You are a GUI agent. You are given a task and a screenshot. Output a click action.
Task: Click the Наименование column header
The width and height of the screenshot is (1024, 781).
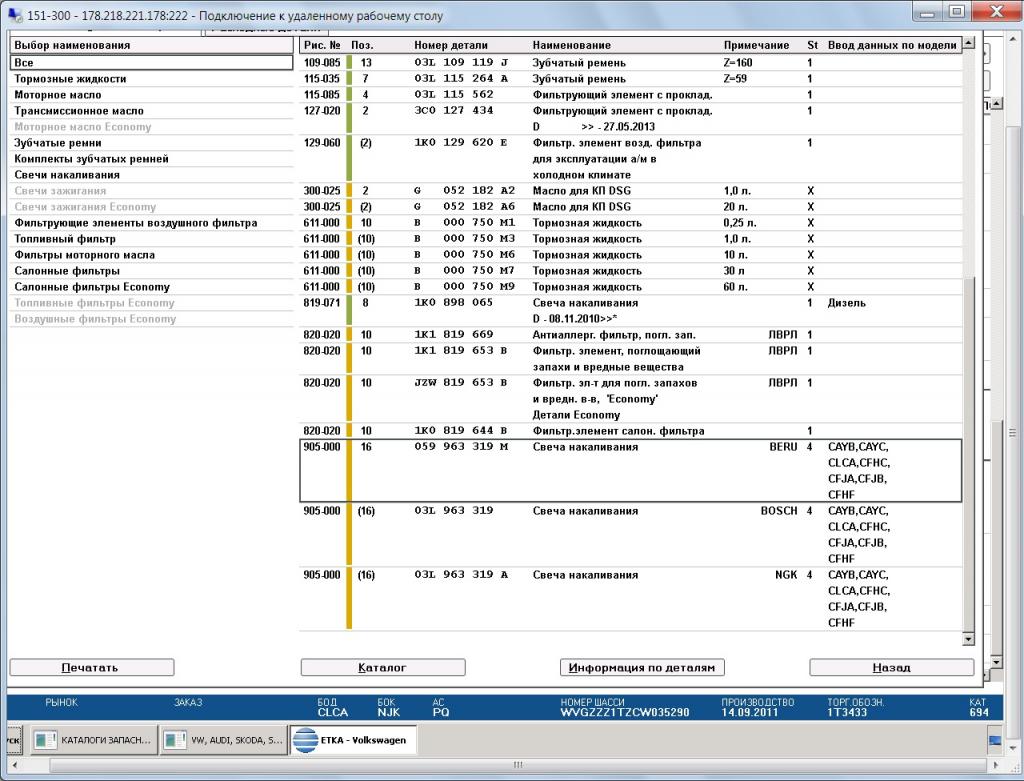[x=571, y=45]
